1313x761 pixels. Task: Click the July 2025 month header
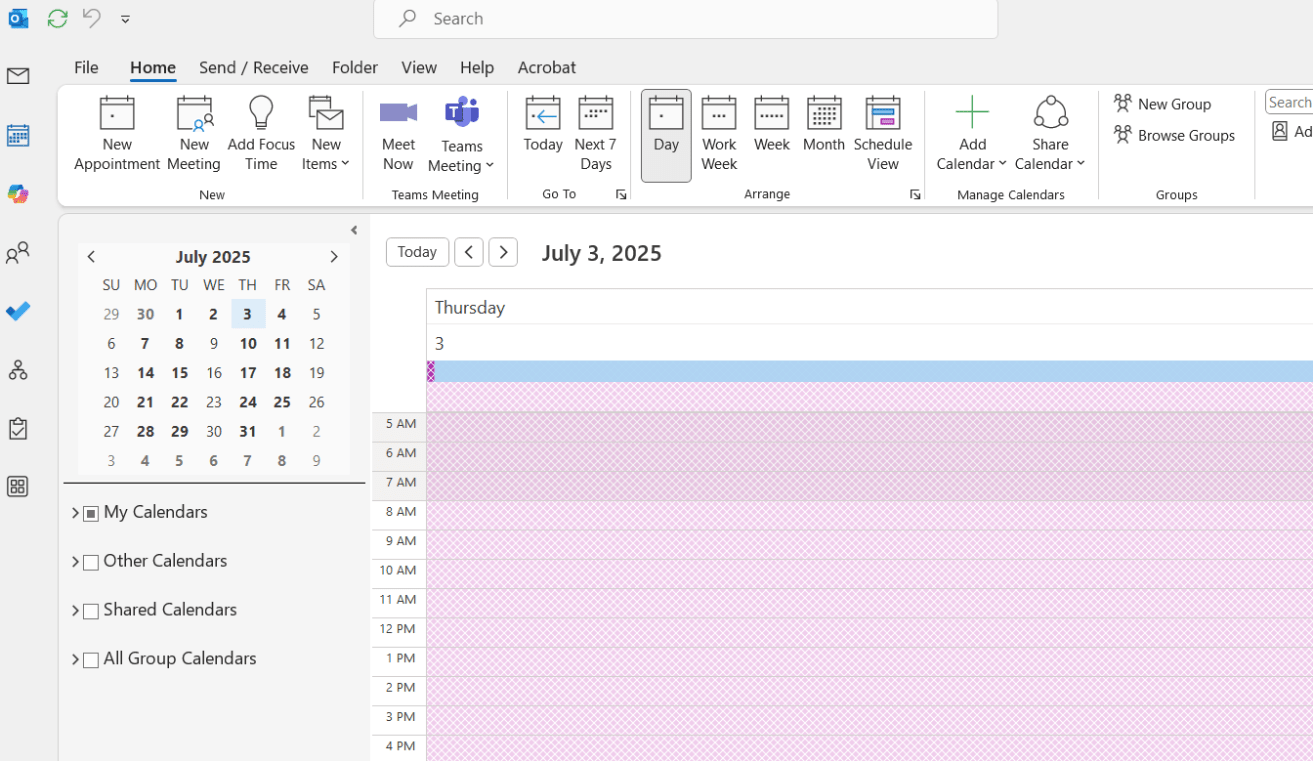pos(213,257)
